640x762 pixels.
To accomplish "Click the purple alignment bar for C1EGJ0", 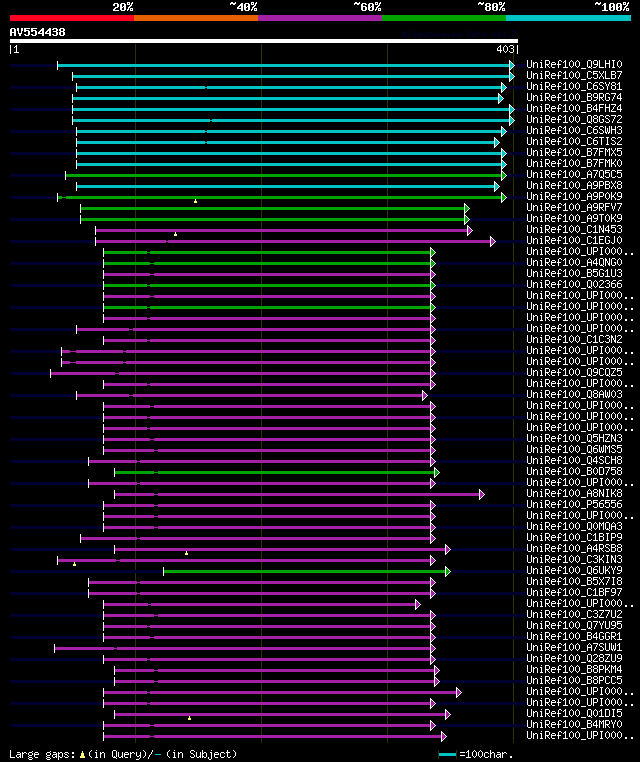I will pos(295,241).
